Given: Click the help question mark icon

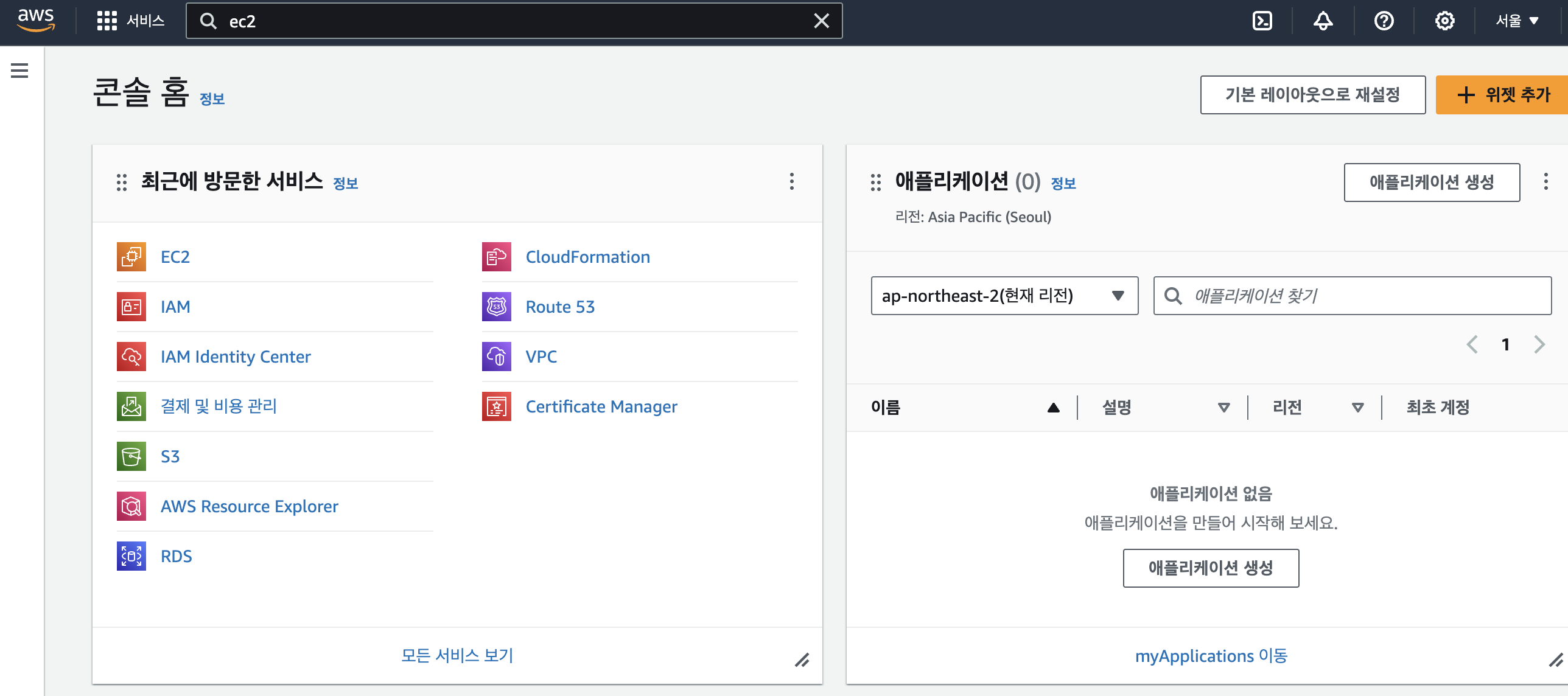Looking at the screenshot, I should (x=1384, y=21).
